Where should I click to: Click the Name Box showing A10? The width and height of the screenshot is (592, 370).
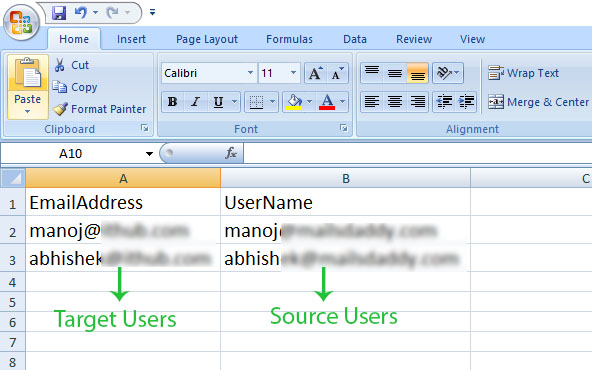[x=71, y=154]
